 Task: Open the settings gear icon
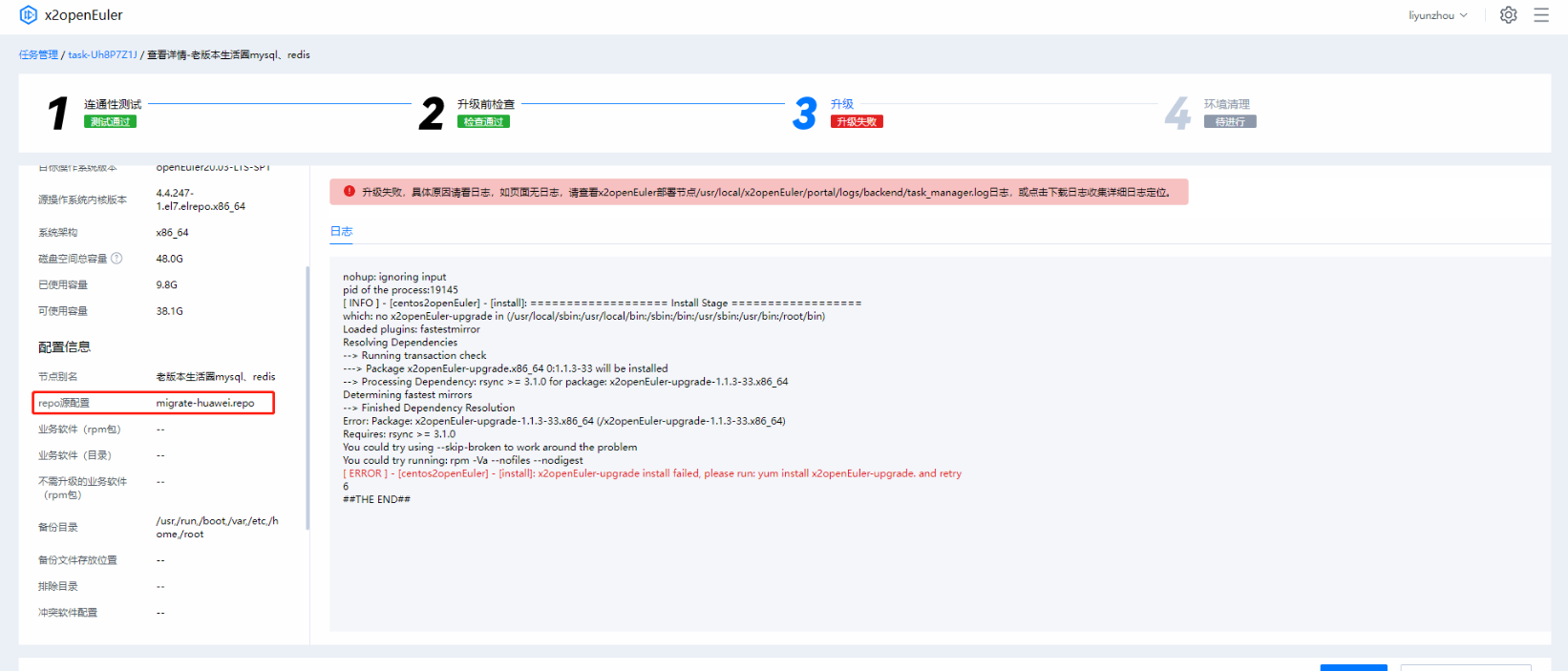click(1508, 15)
